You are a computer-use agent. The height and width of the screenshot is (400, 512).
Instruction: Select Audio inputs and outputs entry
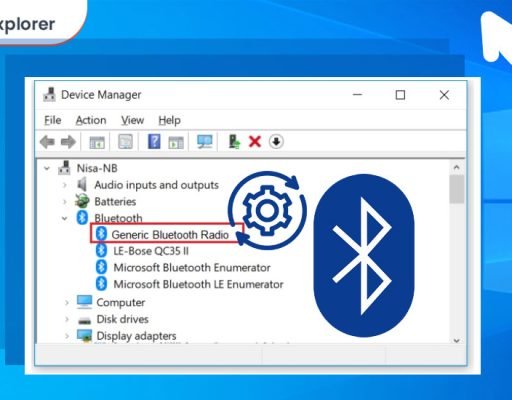click(156, 185)
